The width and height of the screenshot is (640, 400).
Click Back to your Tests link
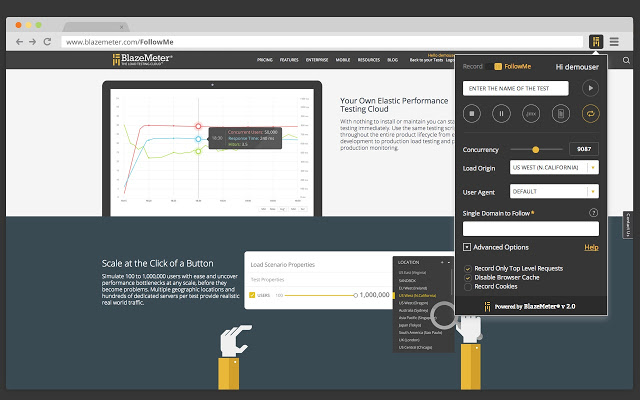426,60
